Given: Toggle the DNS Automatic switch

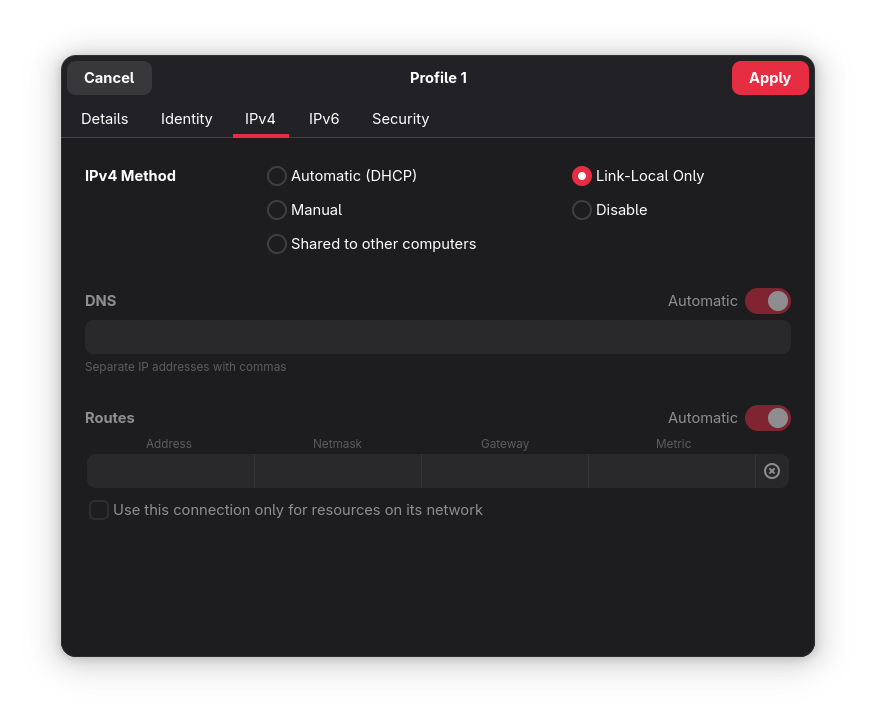Looking at the screenshot, I should tap(767, 301).
